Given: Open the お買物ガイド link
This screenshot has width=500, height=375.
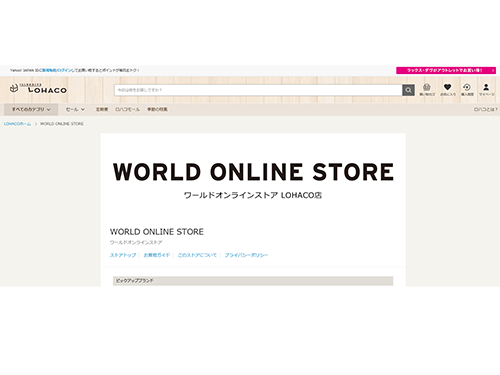Looking at the screenshot, I should click(x=157, y=255).
